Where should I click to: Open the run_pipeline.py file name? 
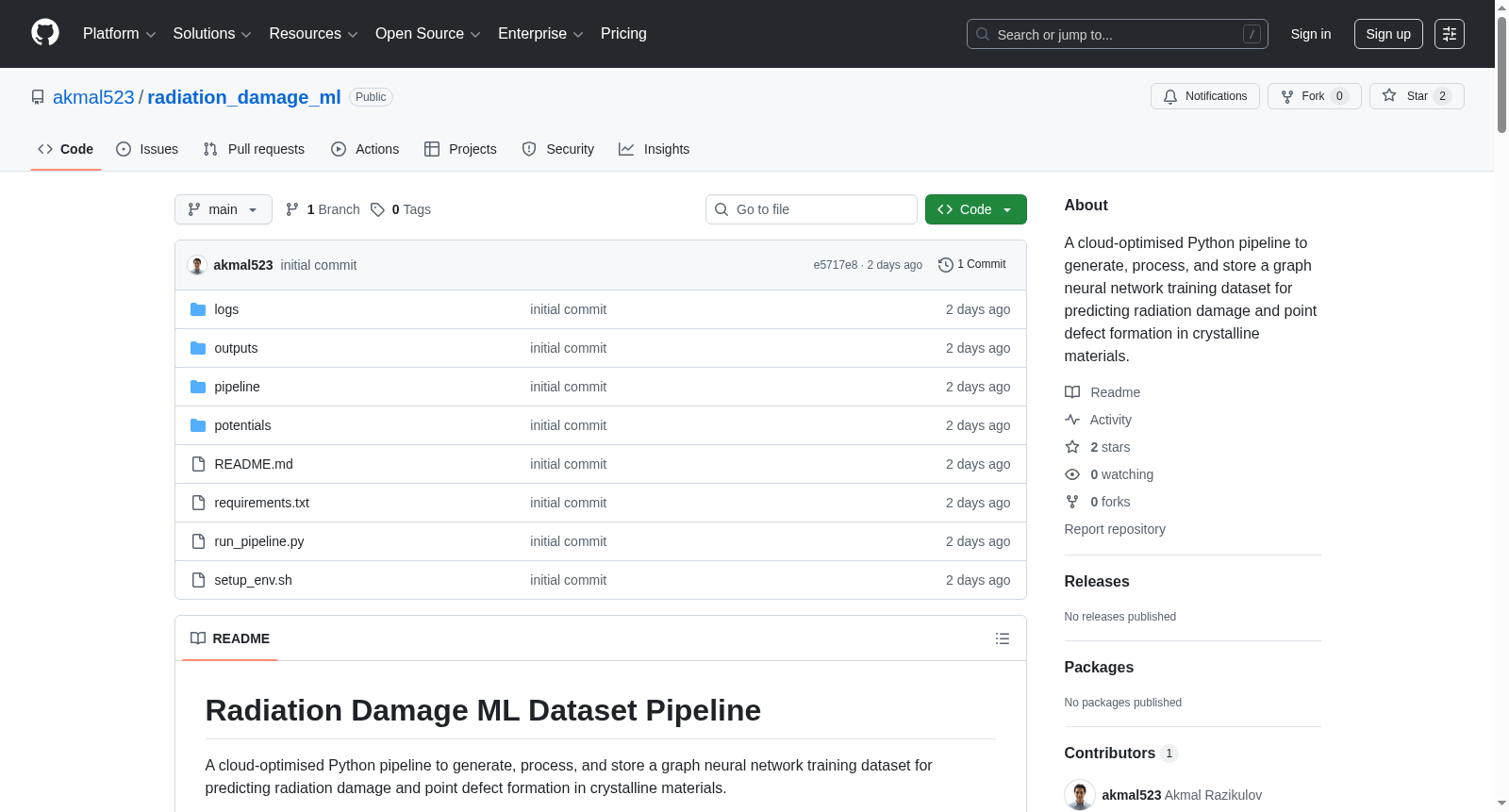tap(259, 541)
